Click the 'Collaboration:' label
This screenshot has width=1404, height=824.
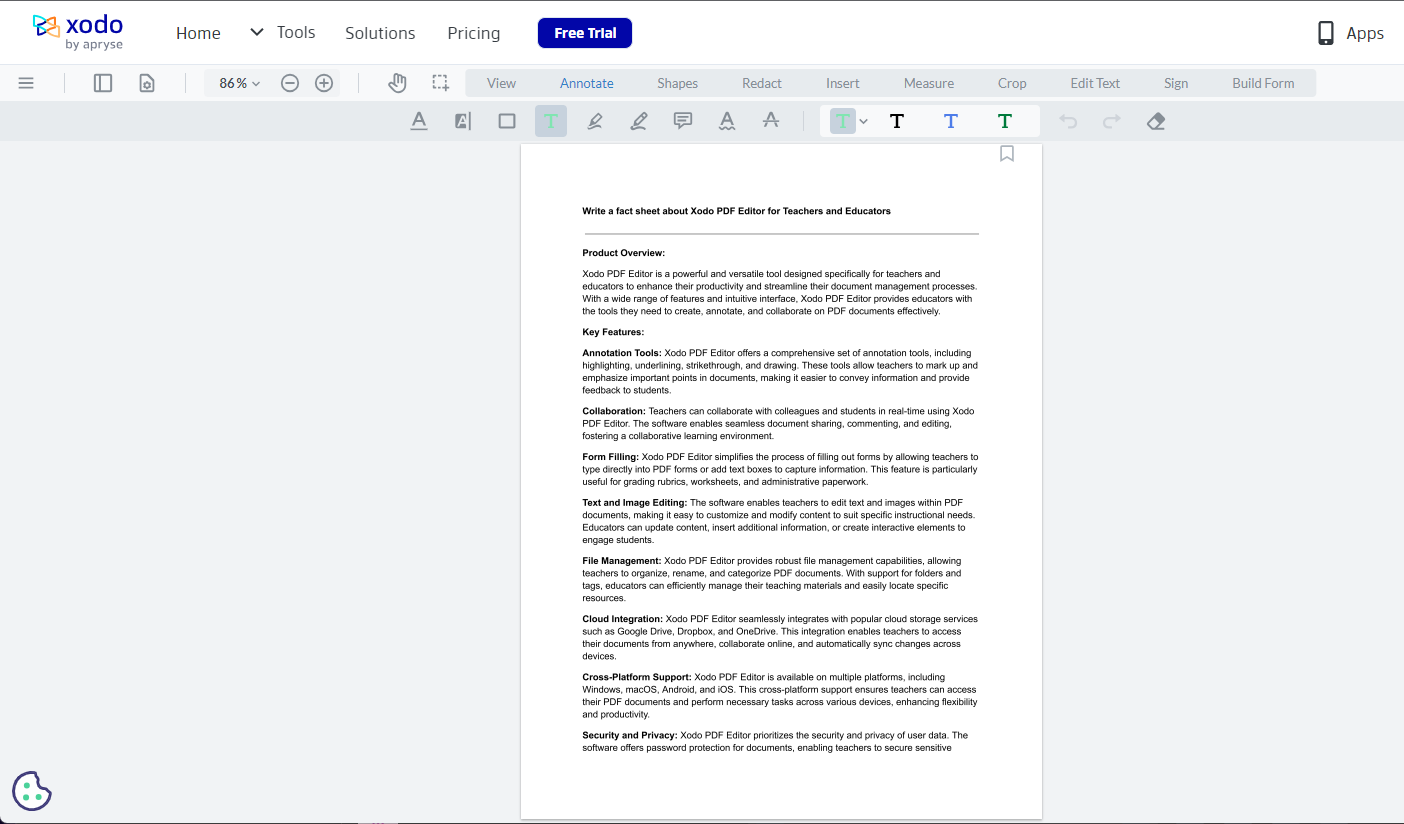coord(614,411)
